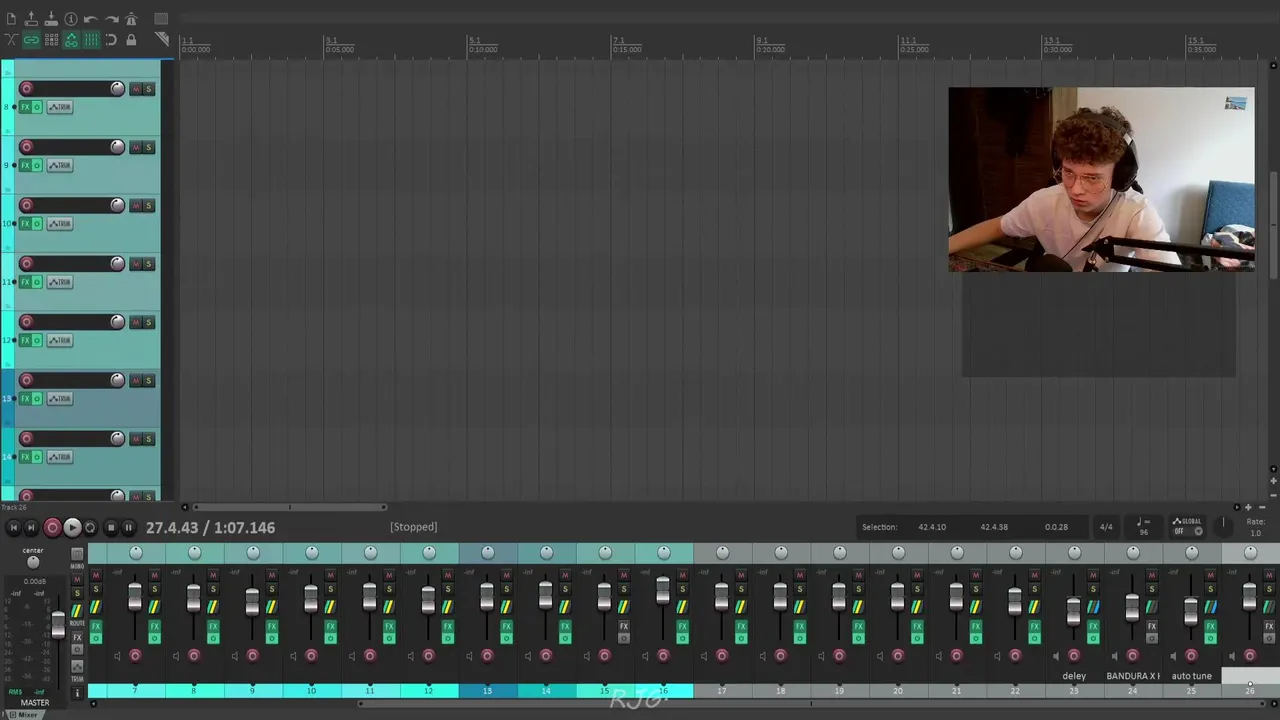This screenshot has height=720, width=1280.
Task: Arm record on mixer channel 11
Action: (x=370, y=656)
